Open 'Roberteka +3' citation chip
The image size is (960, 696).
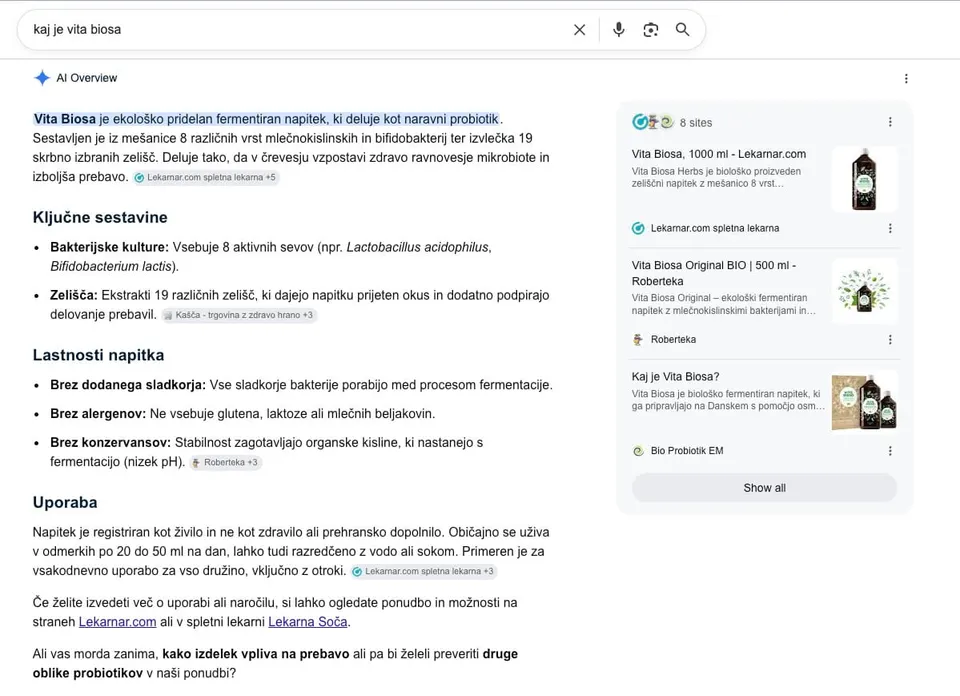tap(225, 462)
